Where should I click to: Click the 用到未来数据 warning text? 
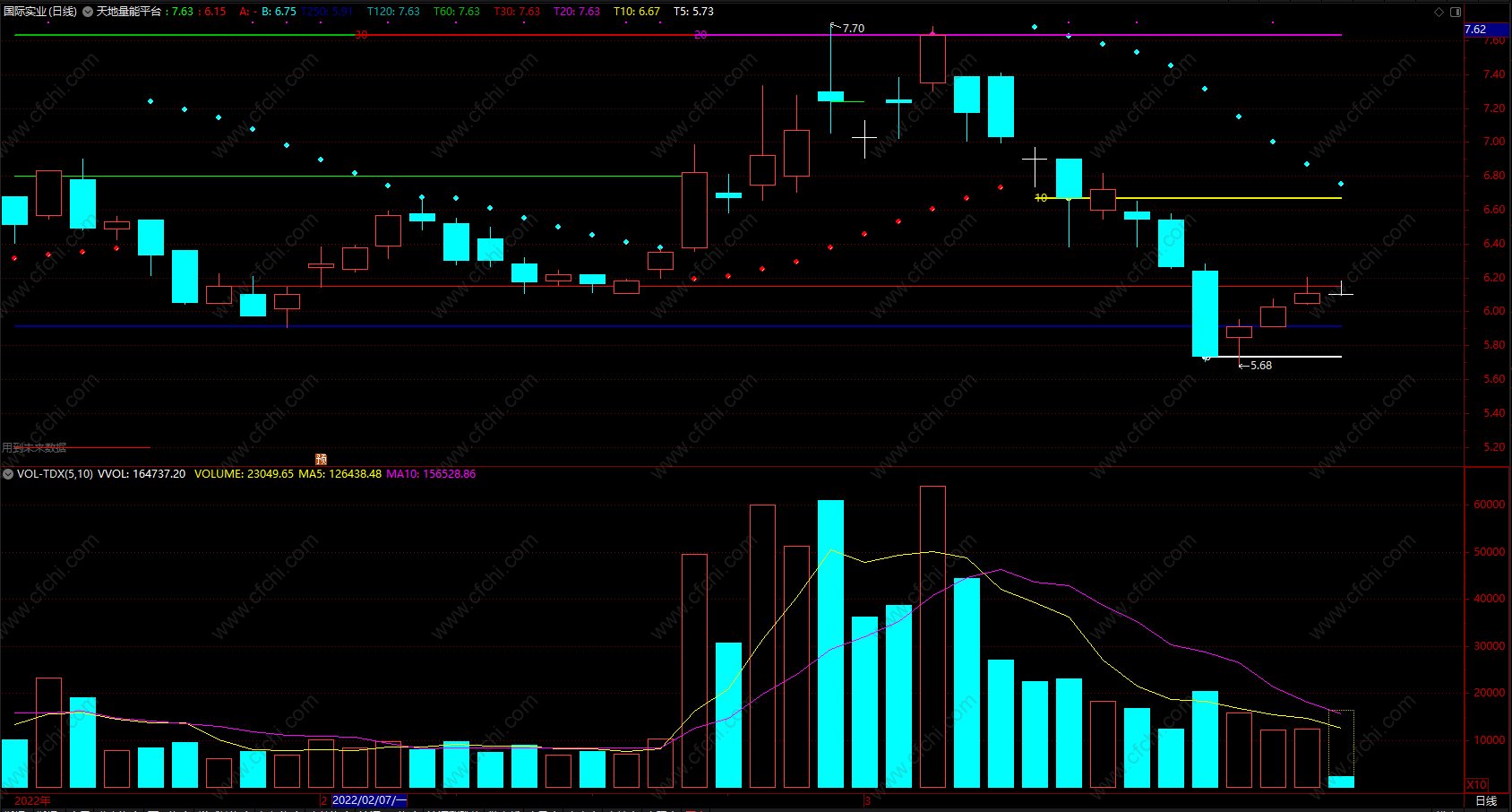34,448
